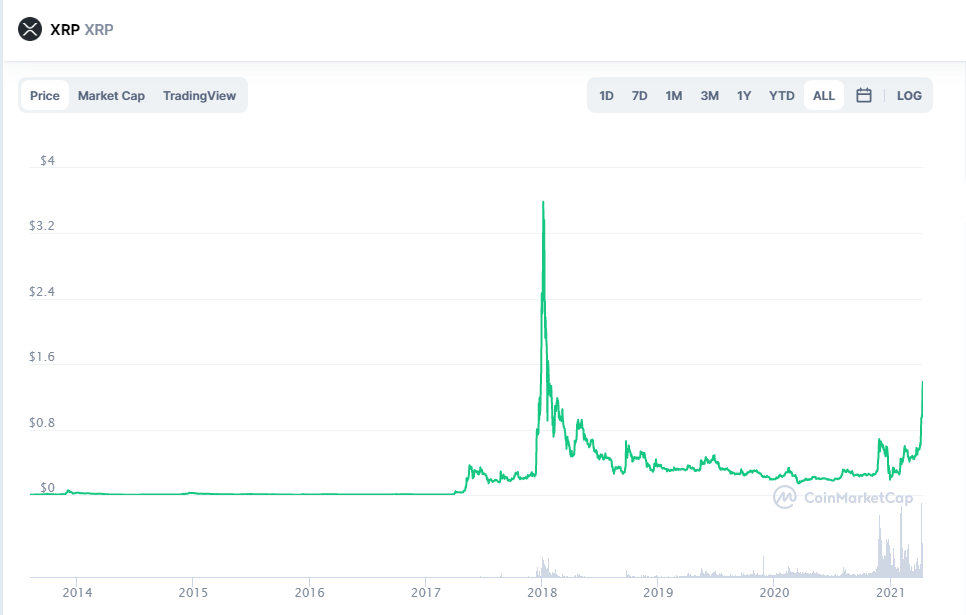Click the 2014 label on the time axis
966x615 pixels.
[x=77, y=592]
